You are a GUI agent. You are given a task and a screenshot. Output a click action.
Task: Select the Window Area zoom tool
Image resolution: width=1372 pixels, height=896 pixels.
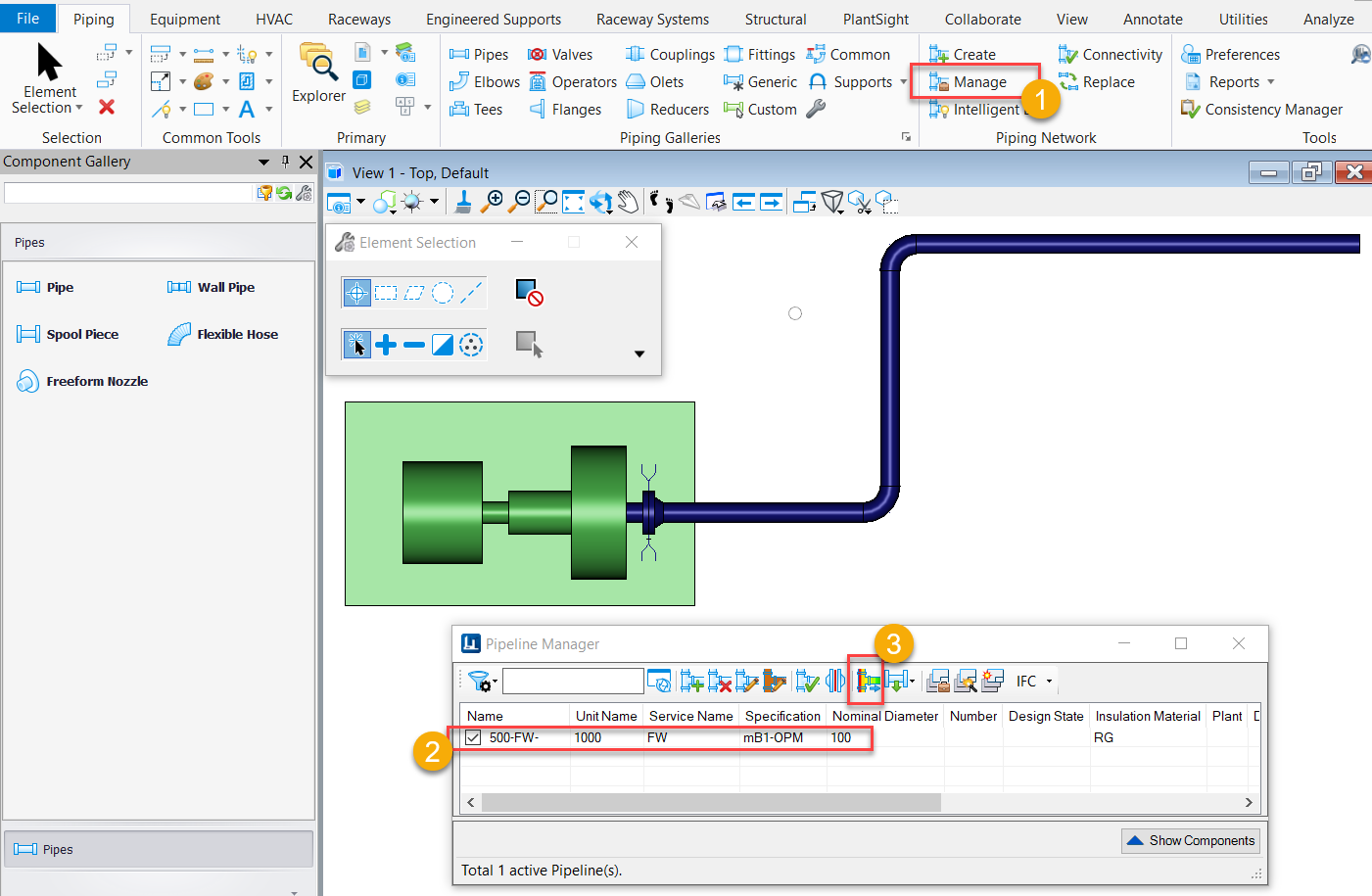point(546,202)
